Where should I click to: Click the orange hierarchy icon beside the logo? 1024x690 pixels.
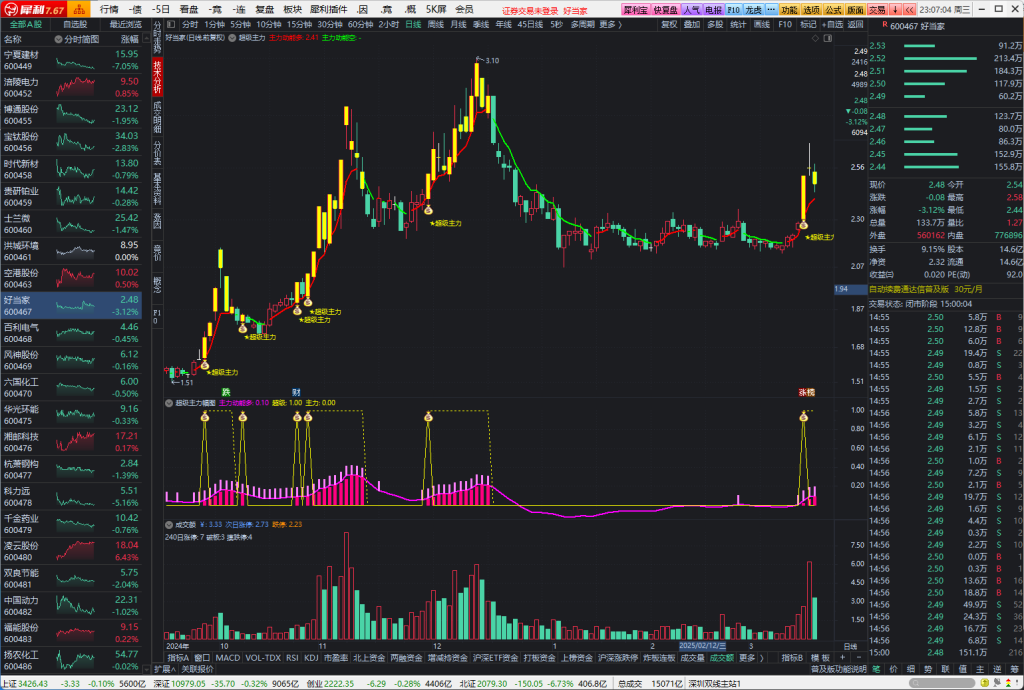pyautogui.click(x=79, y=9)
